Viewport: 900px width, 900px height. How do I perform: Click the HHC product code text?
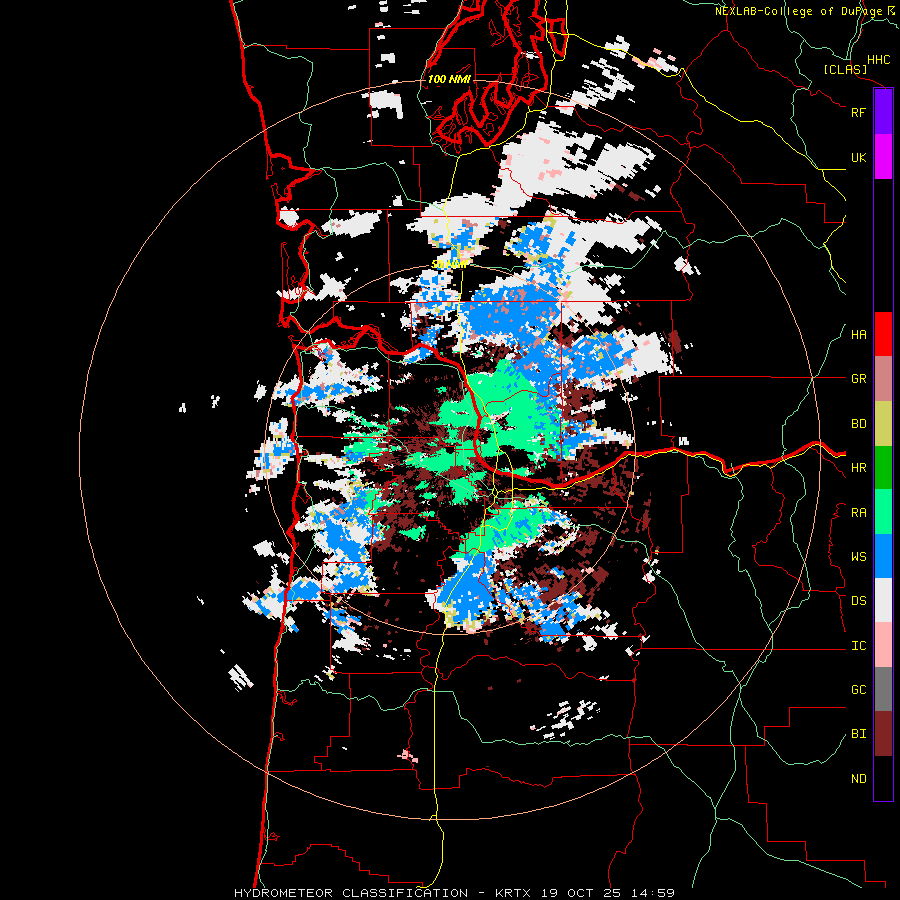coord(879,60)
